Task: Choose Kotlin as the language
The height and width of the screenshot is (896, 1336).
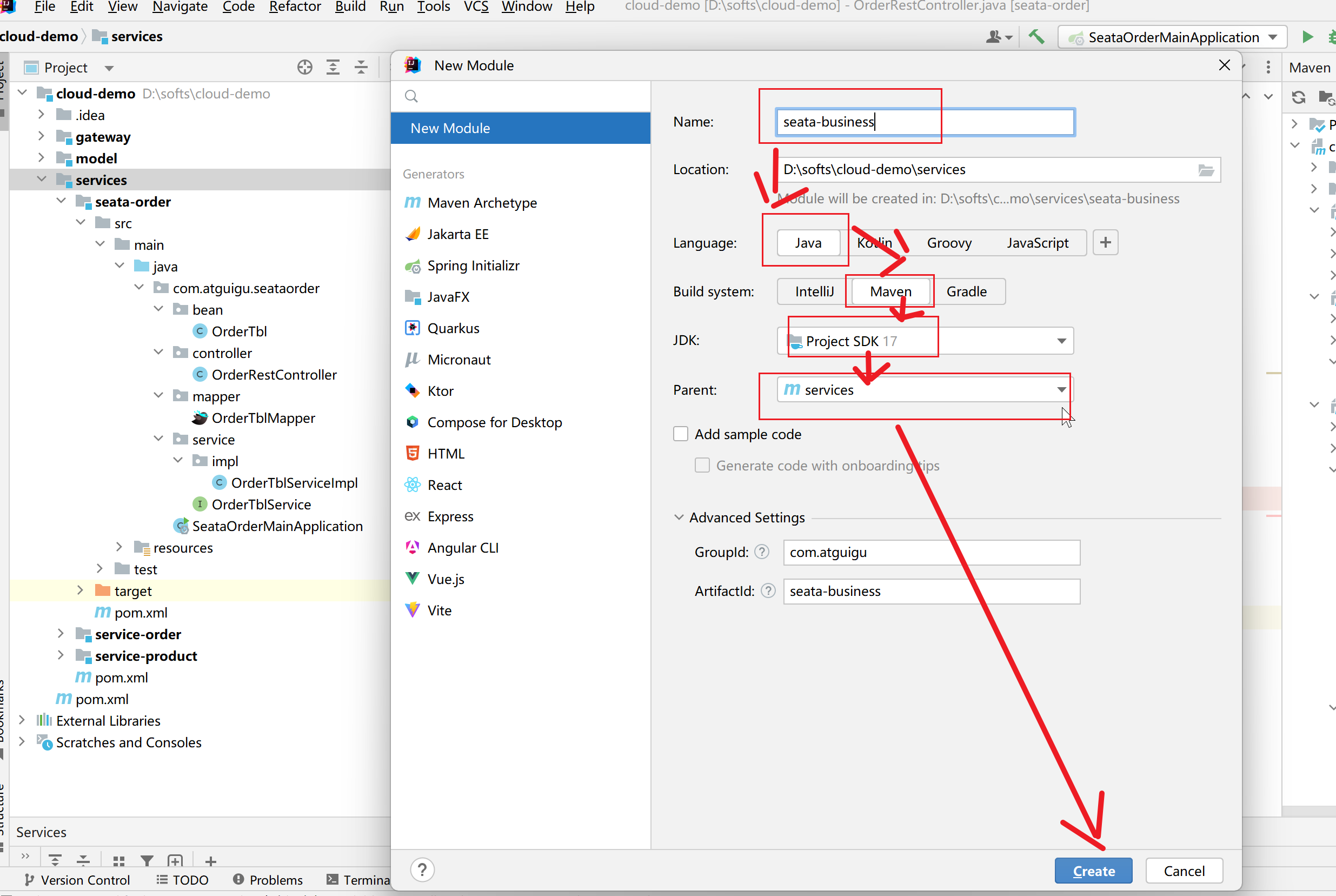Action: [x=874, y=243]
